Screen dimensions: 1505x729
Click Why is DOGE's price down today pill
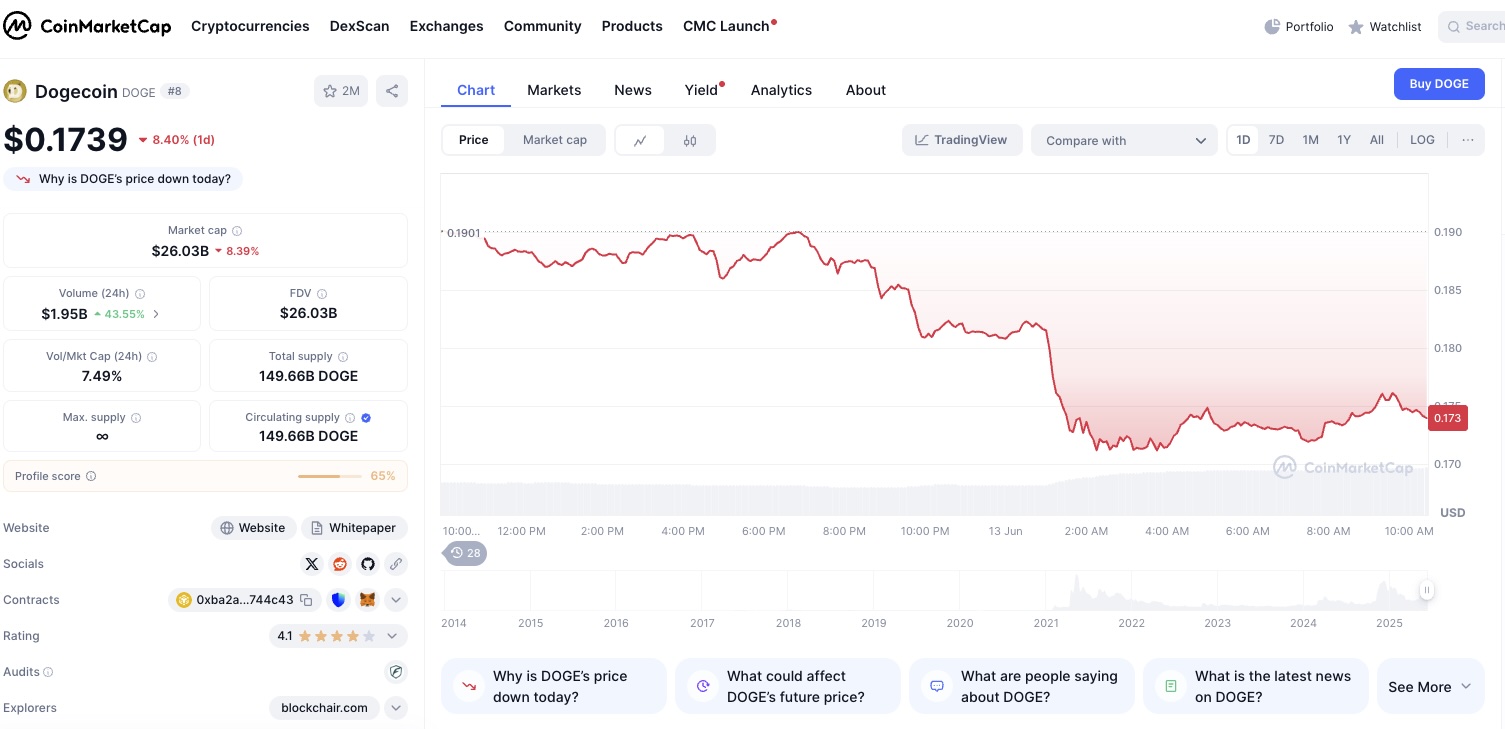(x=124, y=179)
